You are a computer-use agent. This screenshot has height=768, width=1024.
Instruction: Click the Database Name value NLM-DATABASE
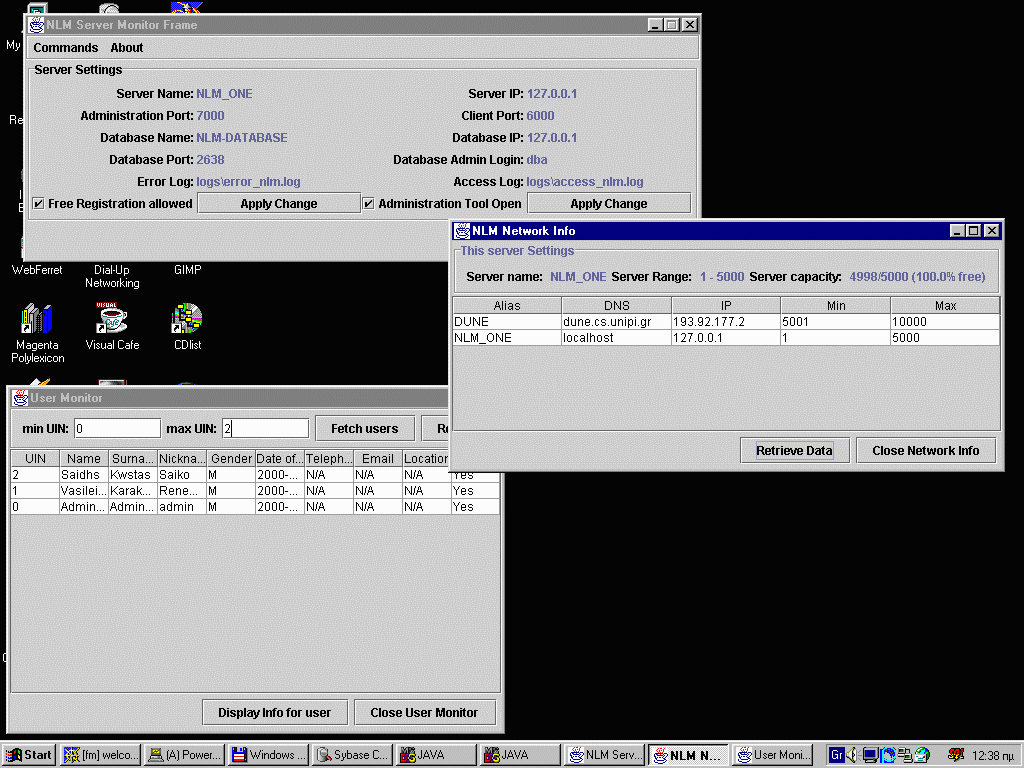tap(242, 138)
